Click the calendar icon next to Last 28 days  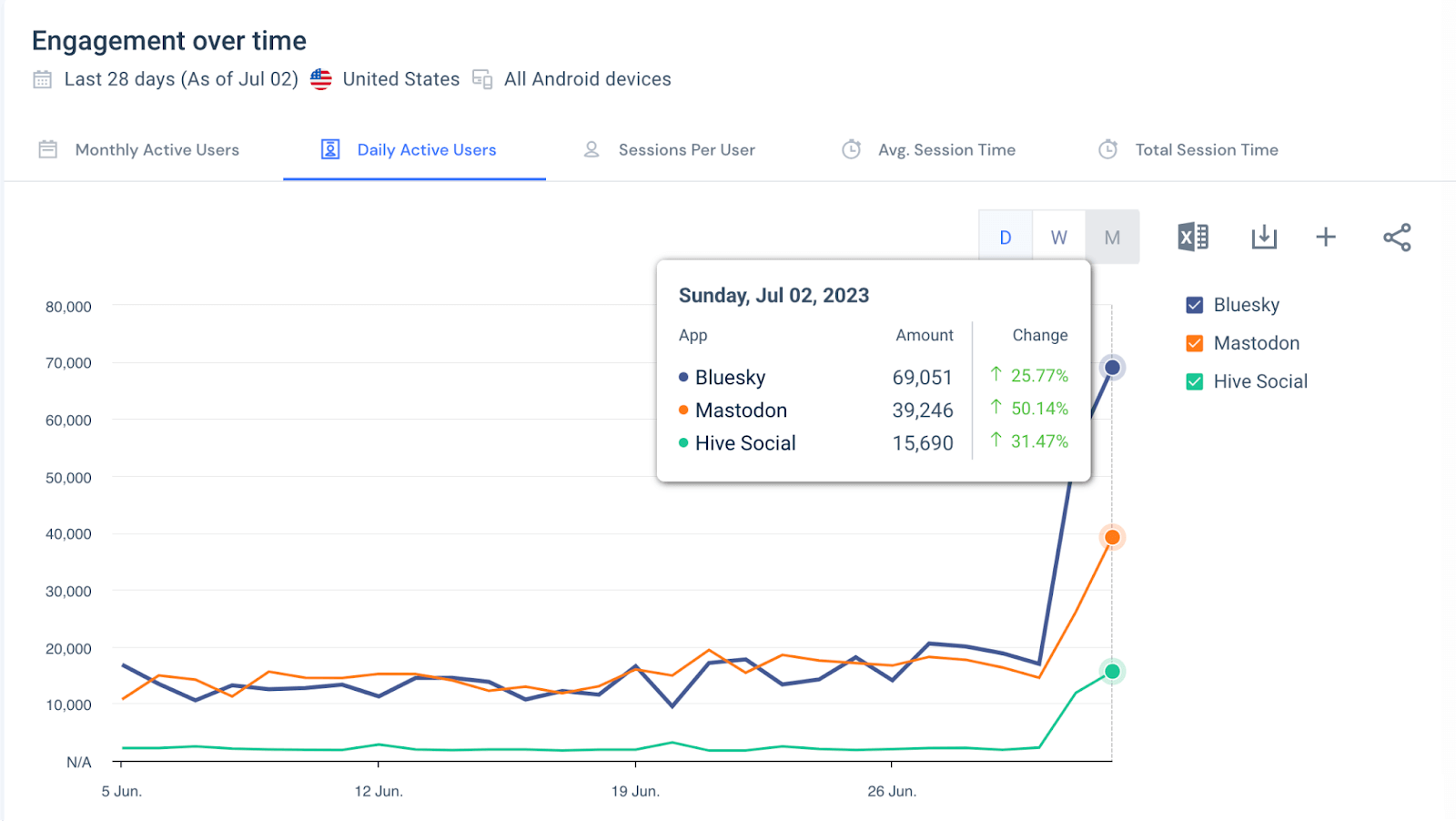[42, 79]
